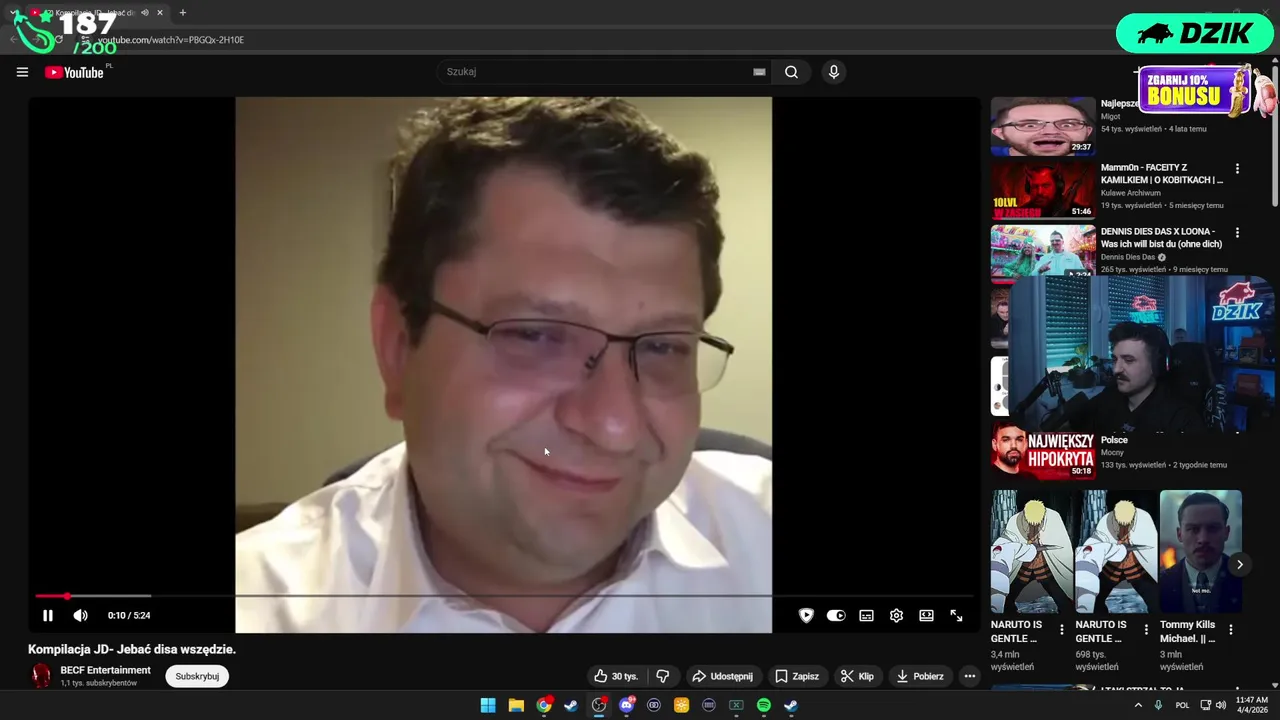Open File Explorer from the taskbar
This screenshot has height=720, width=1280.
coord(516,705)
